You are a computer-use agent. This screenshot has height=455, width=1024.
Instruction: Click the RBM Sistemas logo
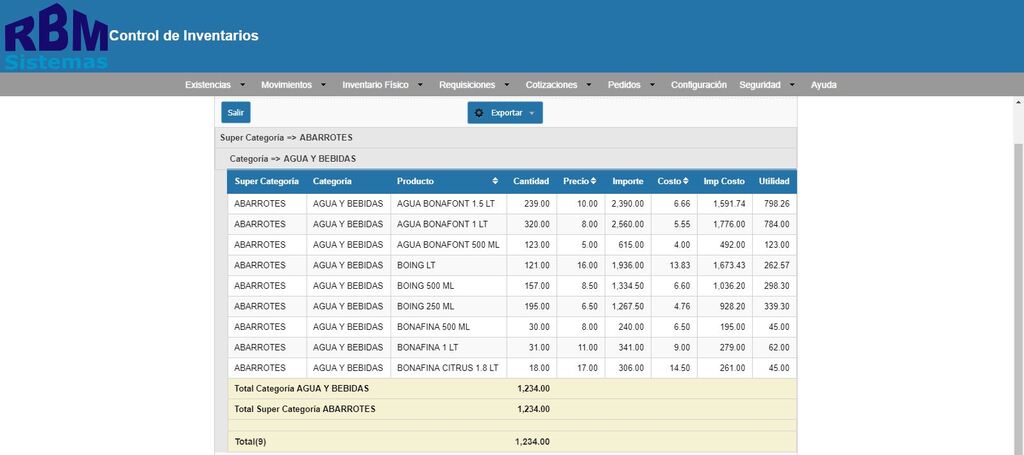pyautogui.click(x=56, y=36)
